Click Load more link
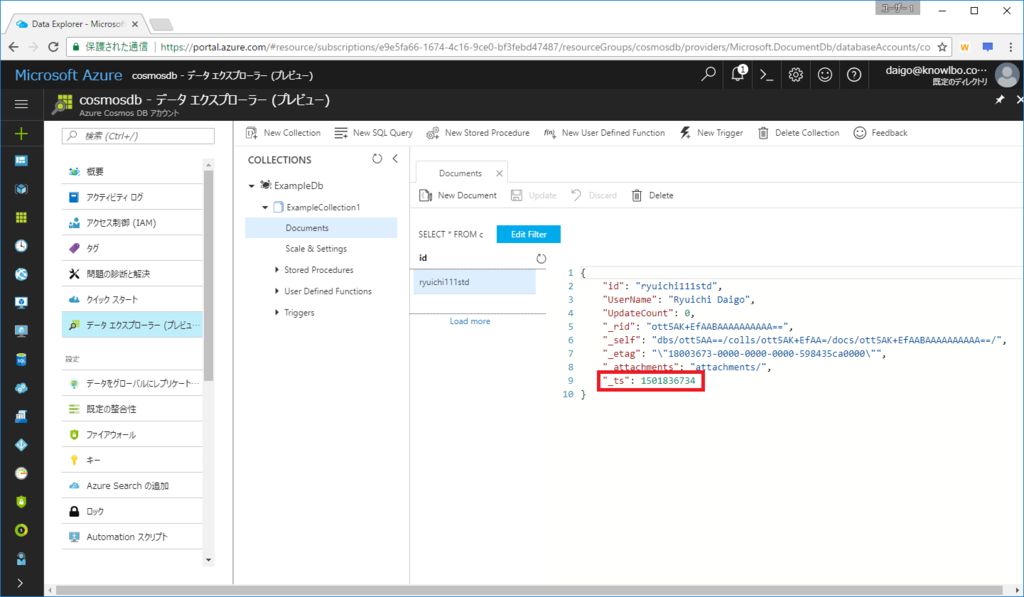This screenshot has height=597, width=1024. (470, 321)
